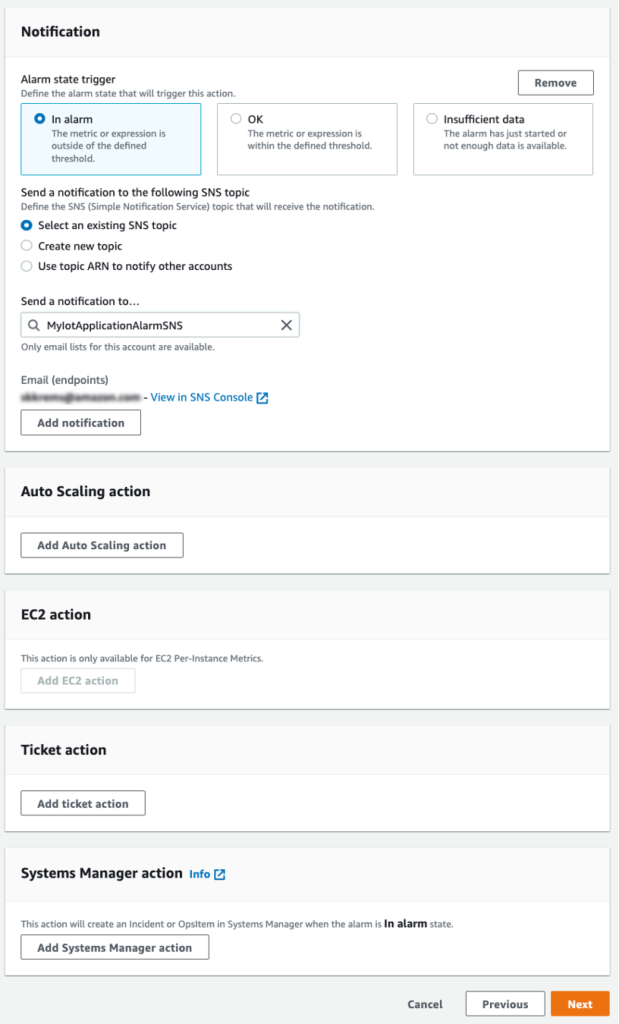
Task: Add an Auto Scaling action
Action: (x=101, y=545)
